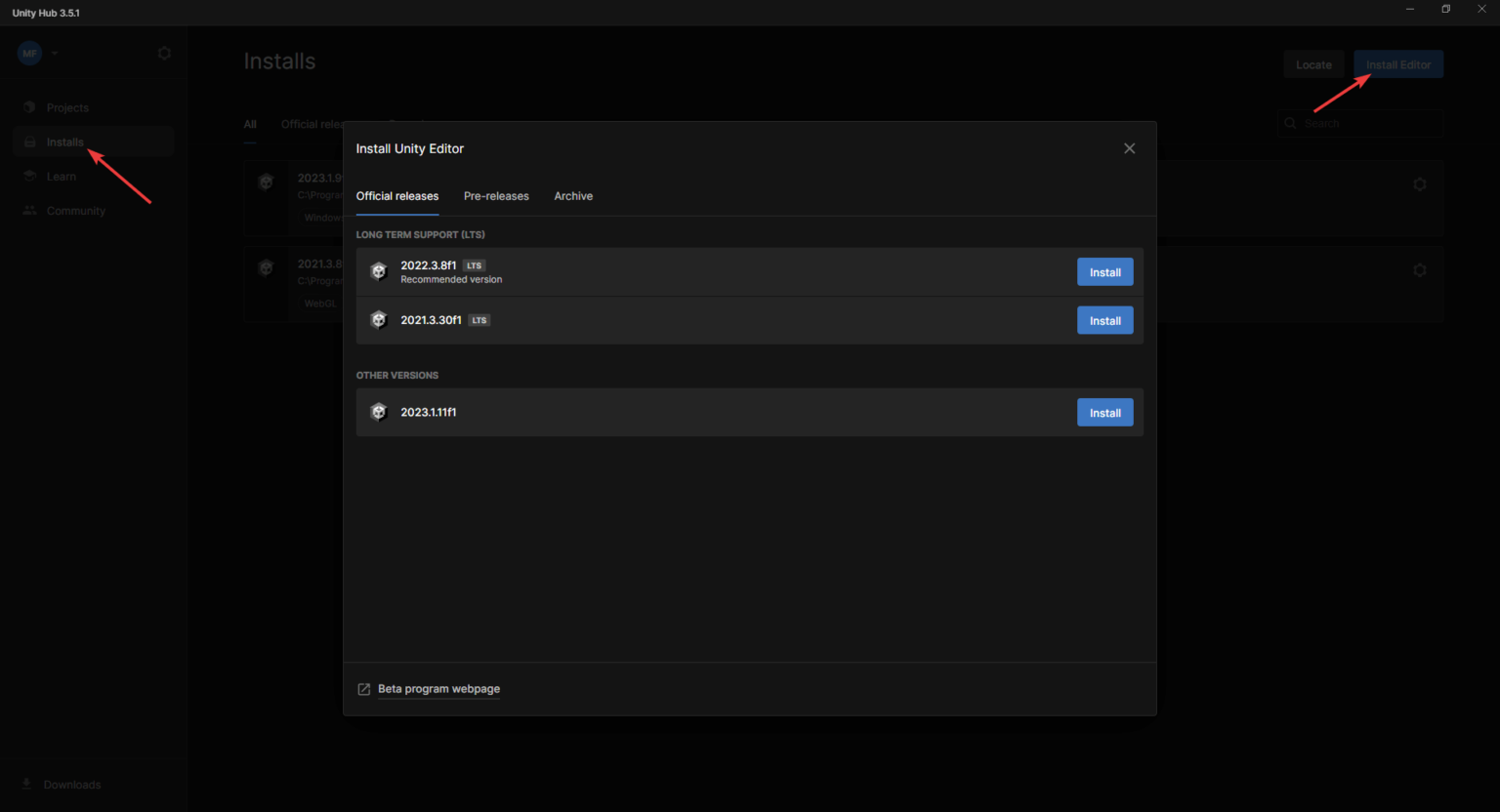Viewport: 1500px width, 812px height.
Task: Click Unity icon beside version 2023.1.11f1
Action: (379, 412)
